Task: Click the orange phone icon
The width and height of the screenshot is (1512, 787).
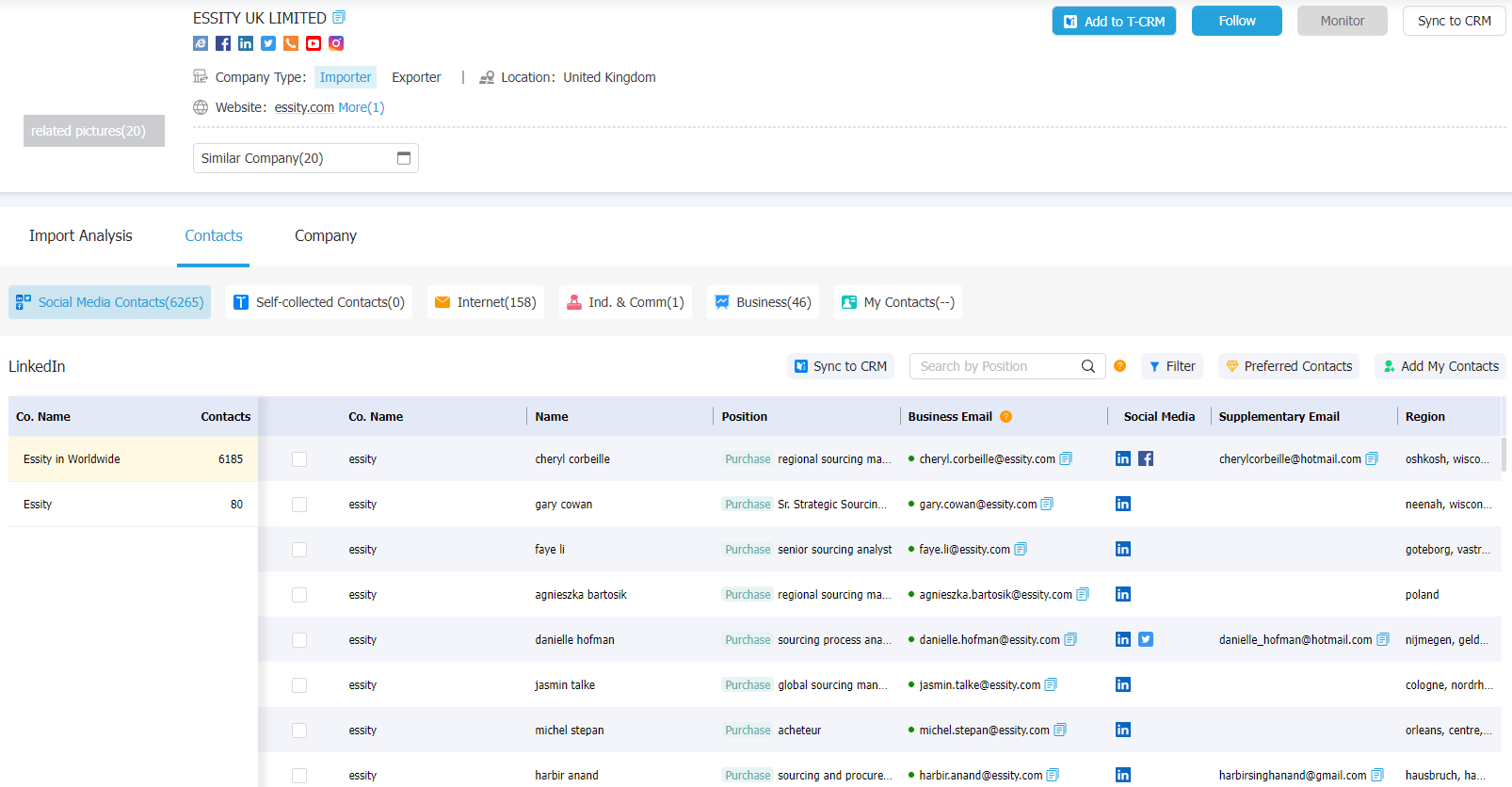Action: [x=291, y=43]
